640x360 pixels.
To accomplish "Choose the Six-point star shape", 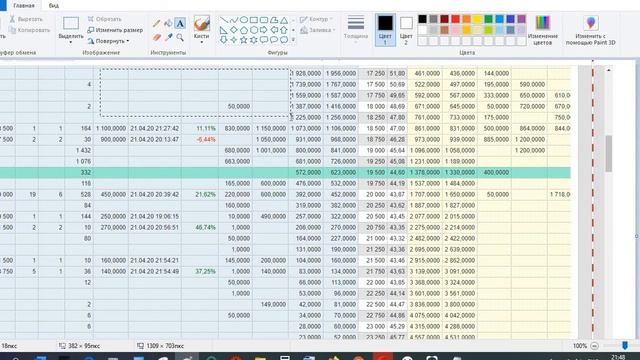I will 253,40.
